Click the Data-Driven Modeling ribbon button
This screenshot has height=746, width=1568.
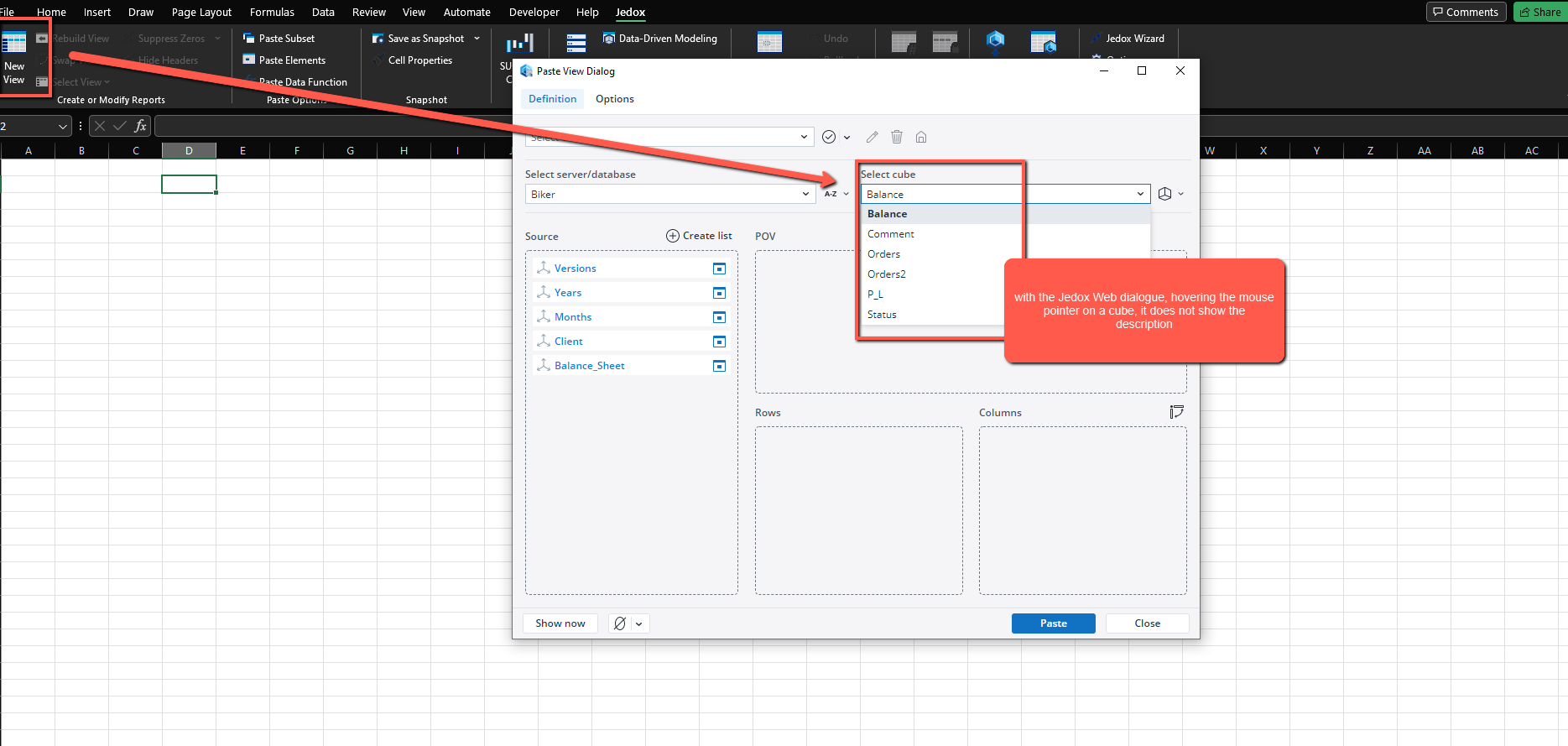click(659, 39)
